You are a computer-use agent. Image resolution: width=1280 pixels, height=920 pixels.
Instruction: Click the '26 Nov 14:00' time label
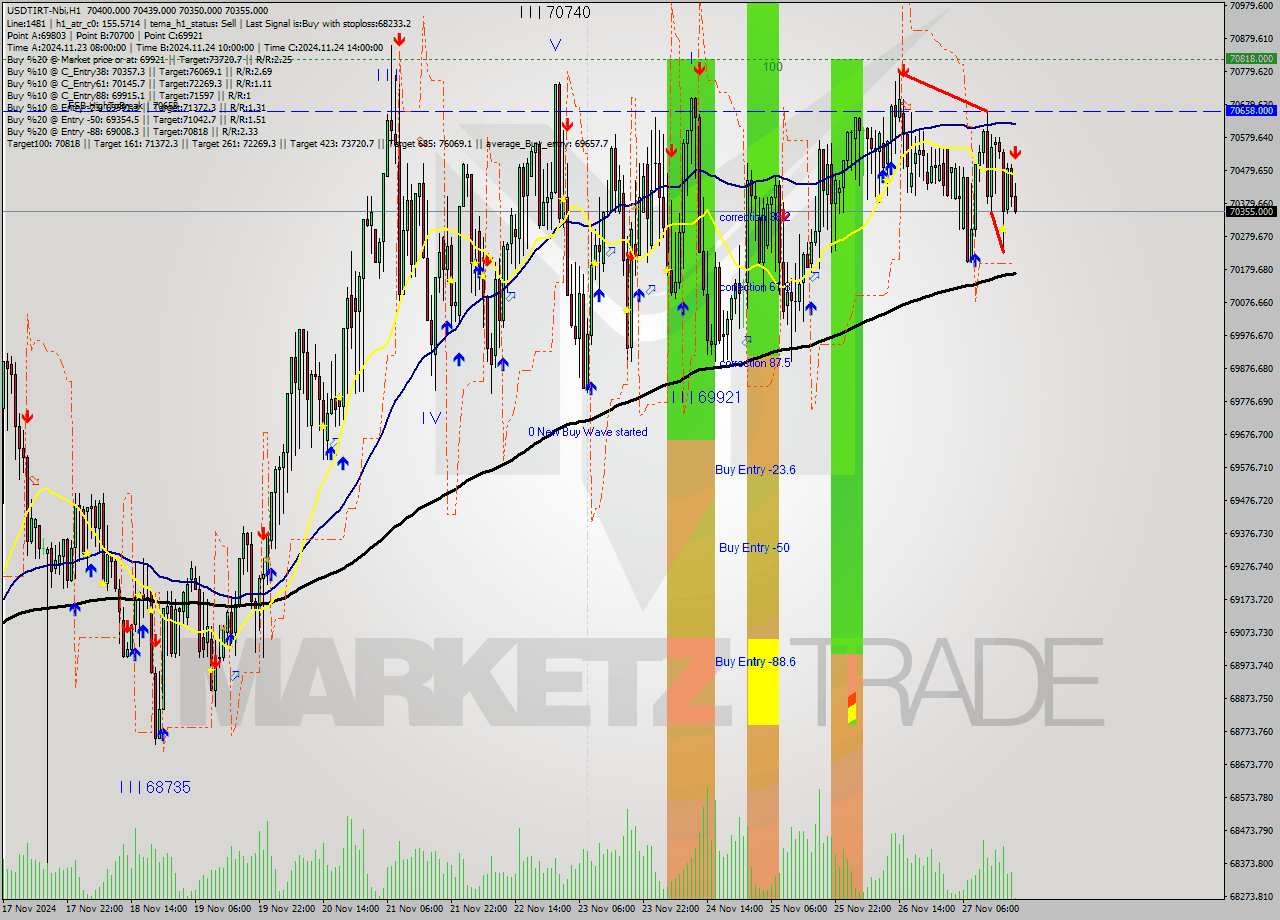coord(927,910)
